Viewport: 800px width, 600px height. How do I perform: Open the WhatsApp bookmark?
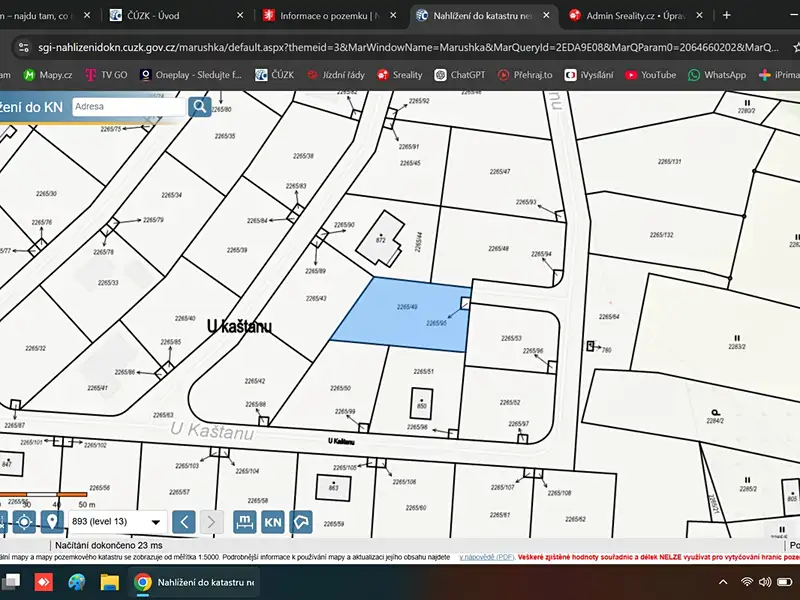[717, 75]
